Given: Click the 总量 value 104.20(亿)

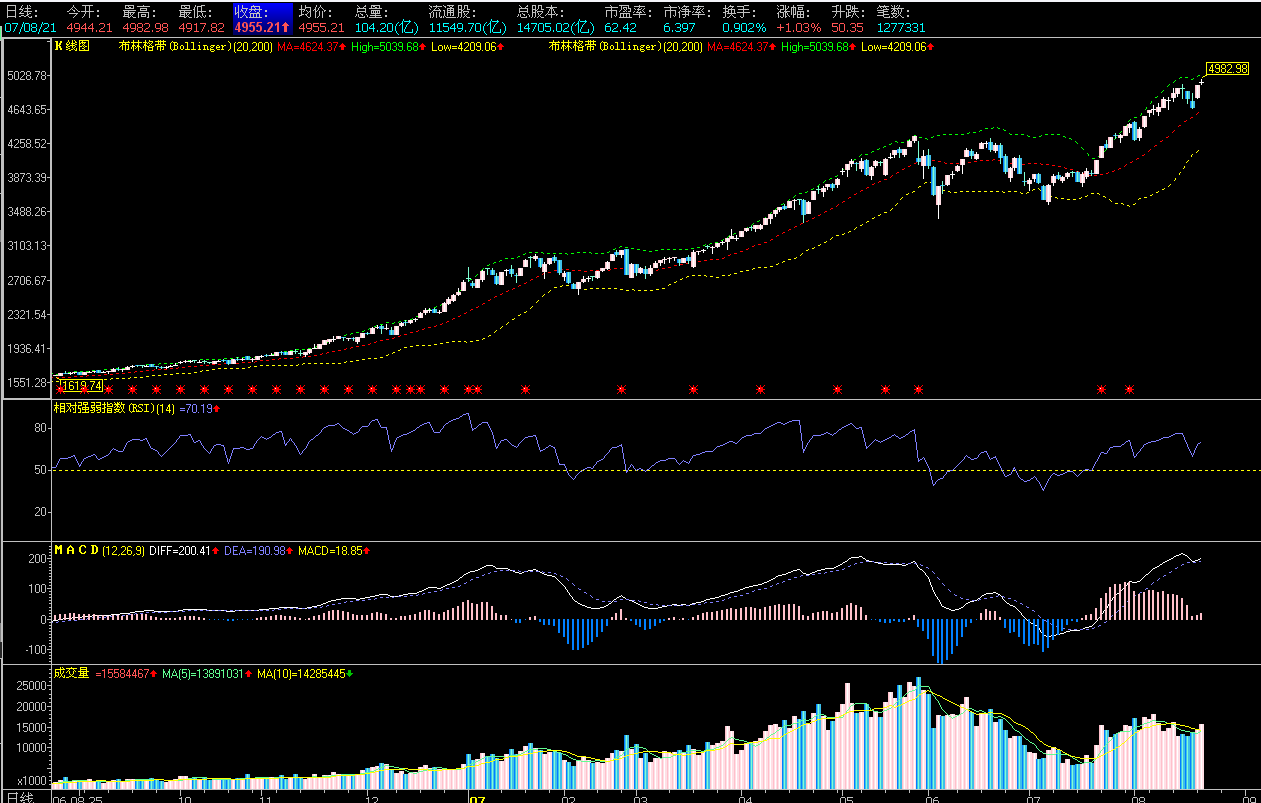Looking at the screenshot, I should tap(388, 28).
